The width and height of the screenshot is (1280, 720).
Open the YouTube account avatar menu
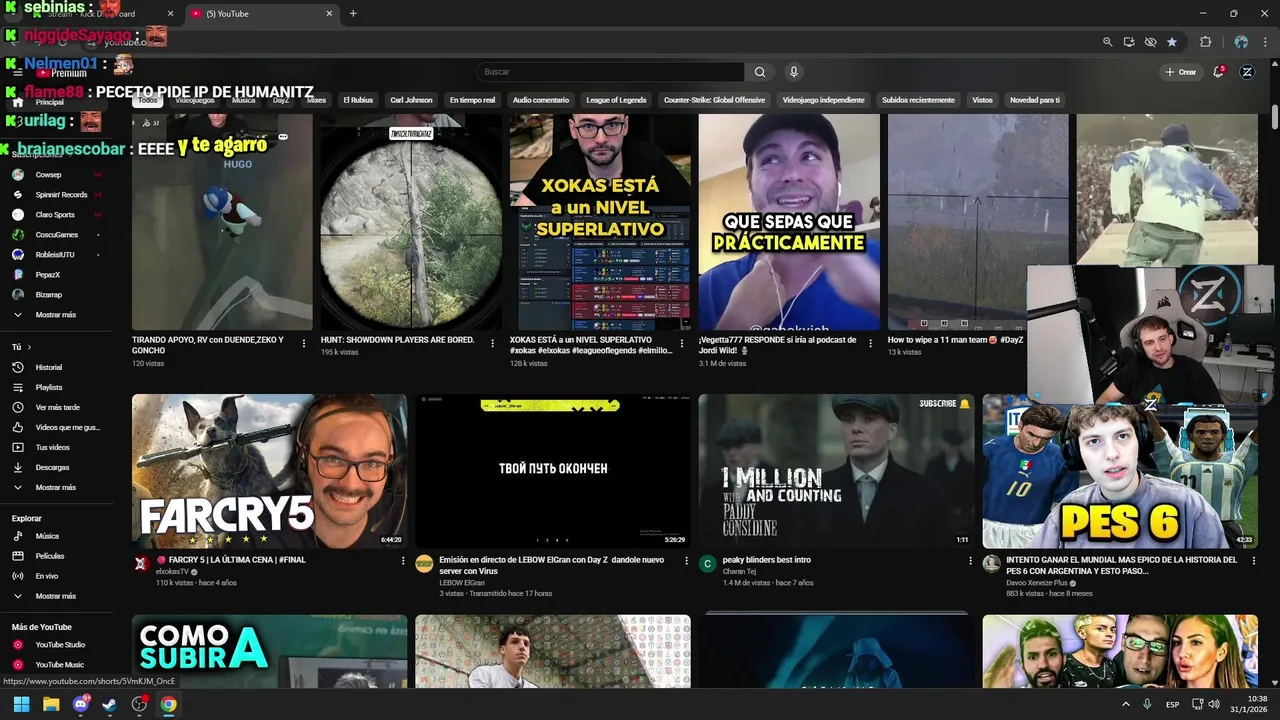1247,72
